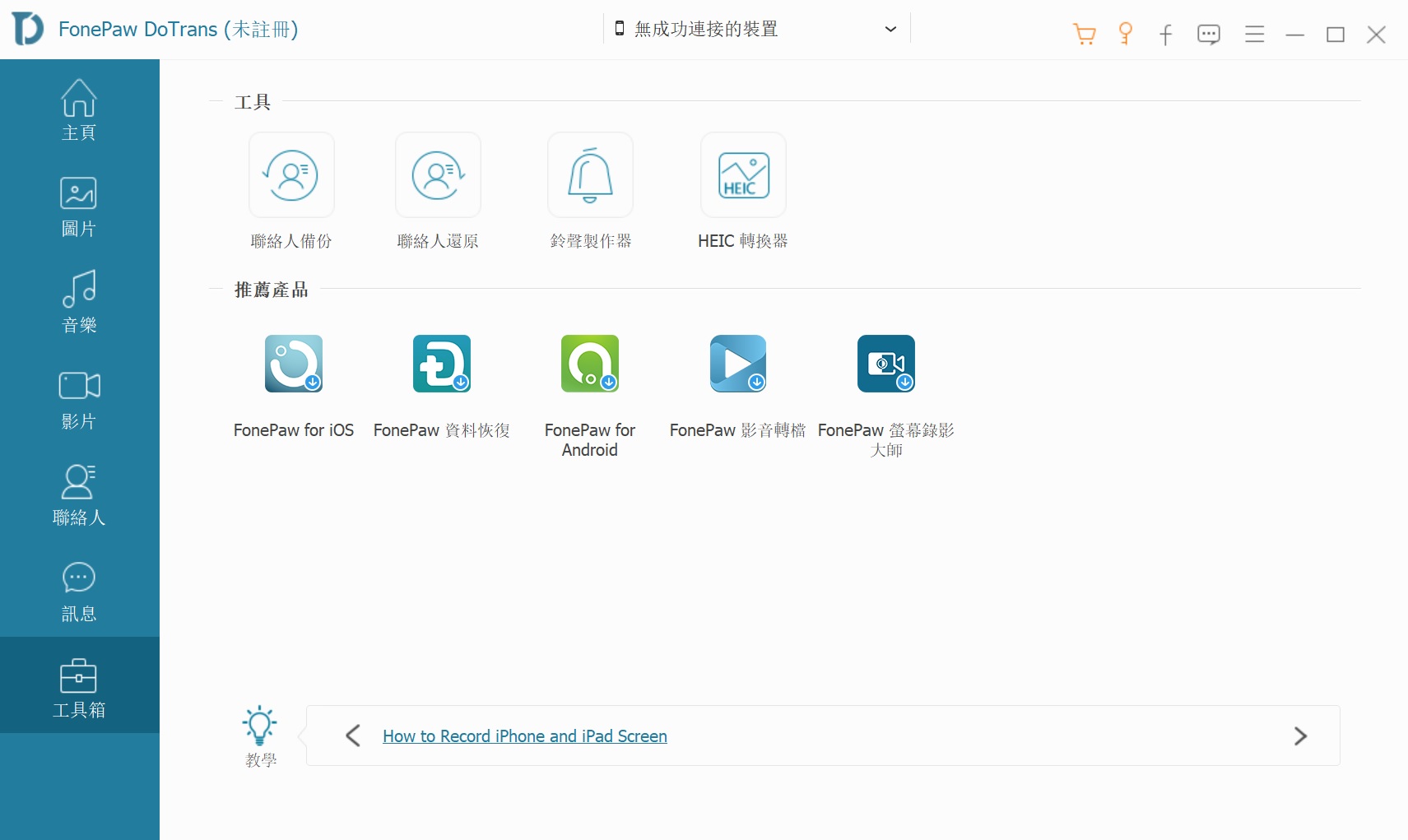
Task: Click the 聯絡人還原 label text
Action: [438, 241]
